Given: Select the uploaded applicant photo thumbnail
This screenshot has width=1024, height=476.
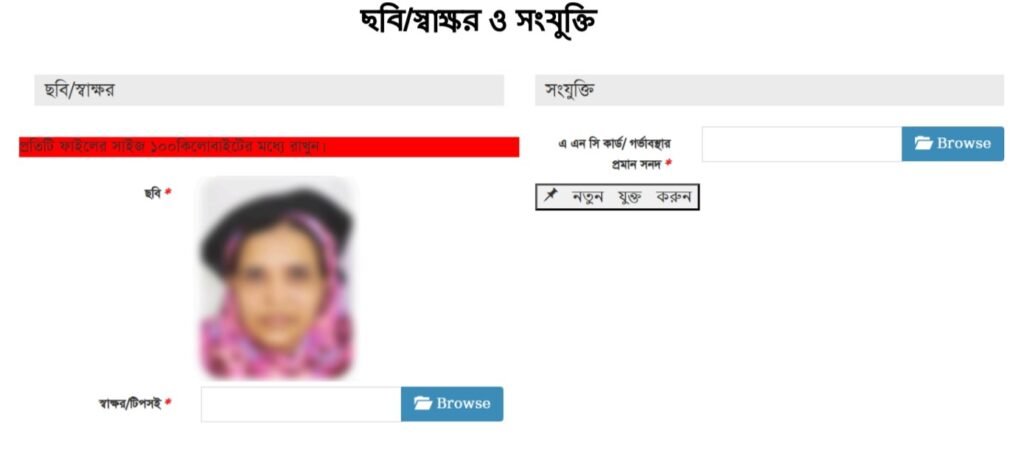Looking at the screenshot, I should pyautogui.click(x=278, y=278).
